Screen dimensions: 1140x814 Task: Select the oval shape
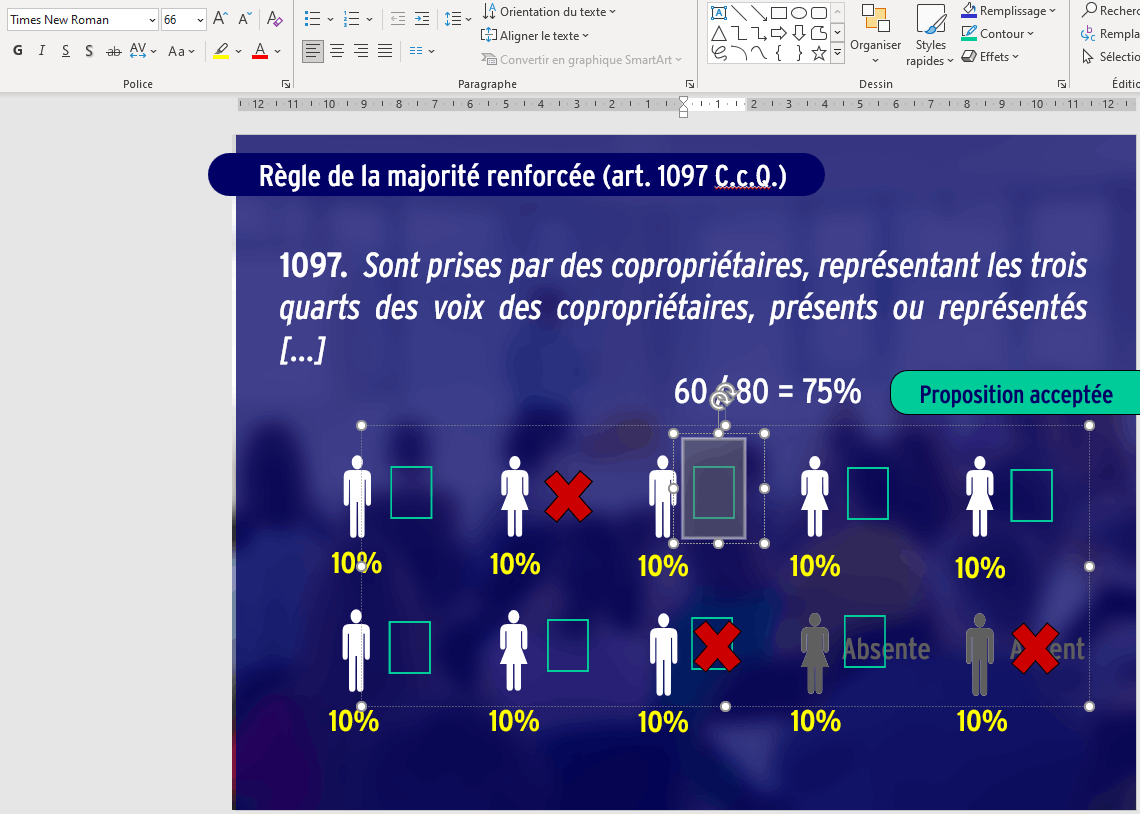point(798,13)
